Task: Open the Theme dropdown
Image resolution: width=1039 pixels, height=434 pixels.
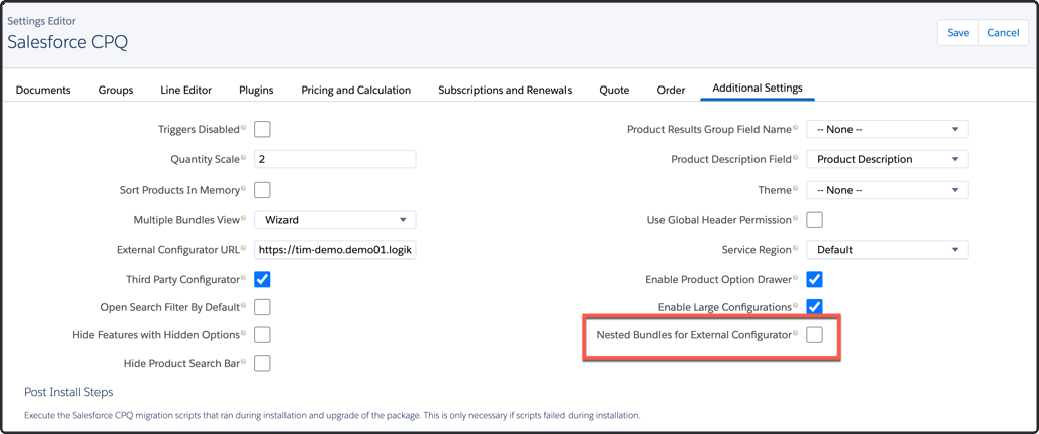Action: (887, 190)
